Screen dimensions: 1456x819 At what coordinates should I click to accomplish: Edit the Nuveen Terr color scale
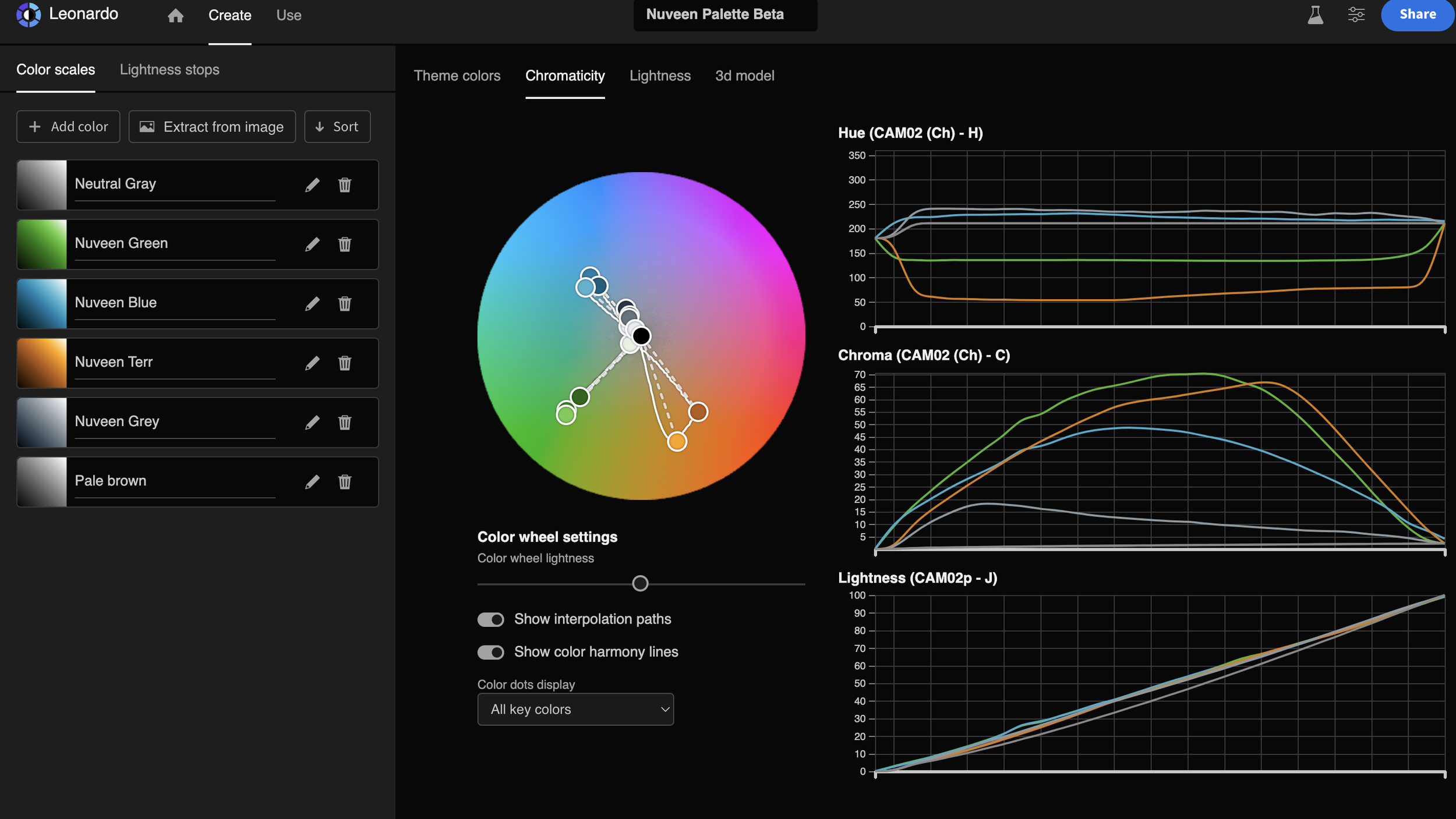[x=312, y=363]
